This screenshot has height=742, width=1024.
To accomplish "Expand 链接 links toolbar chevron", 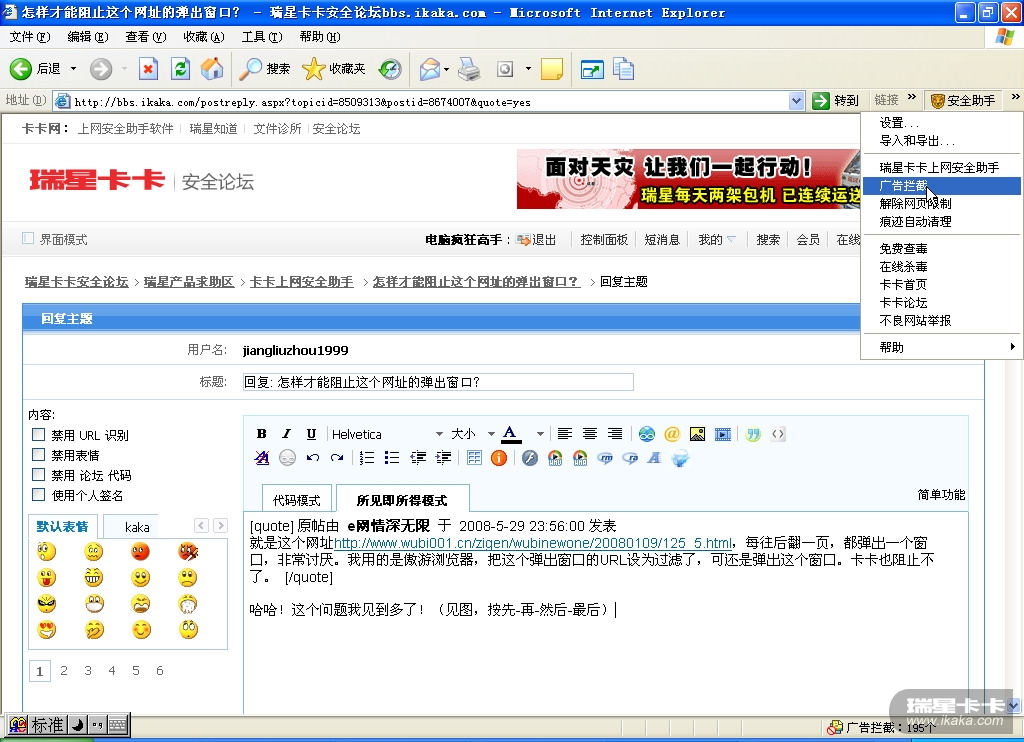I will (912, 97).
